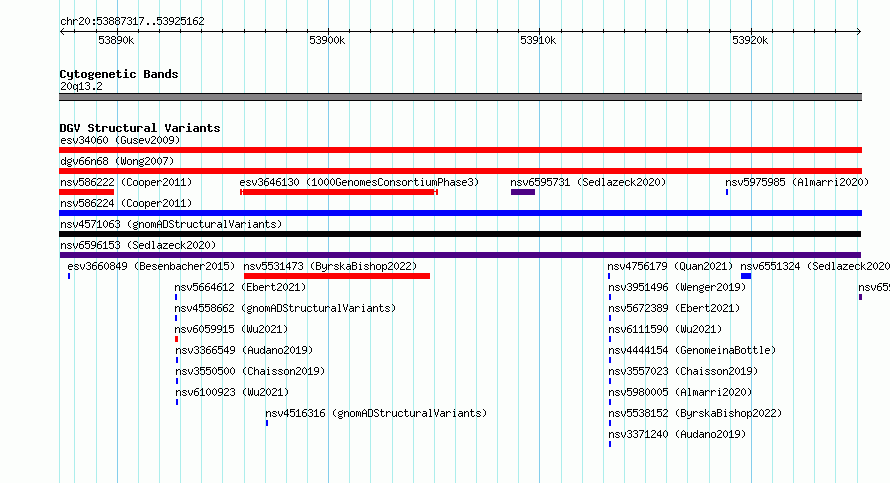Open nsv6100923 (Wu2021) label

coord(232,392)
